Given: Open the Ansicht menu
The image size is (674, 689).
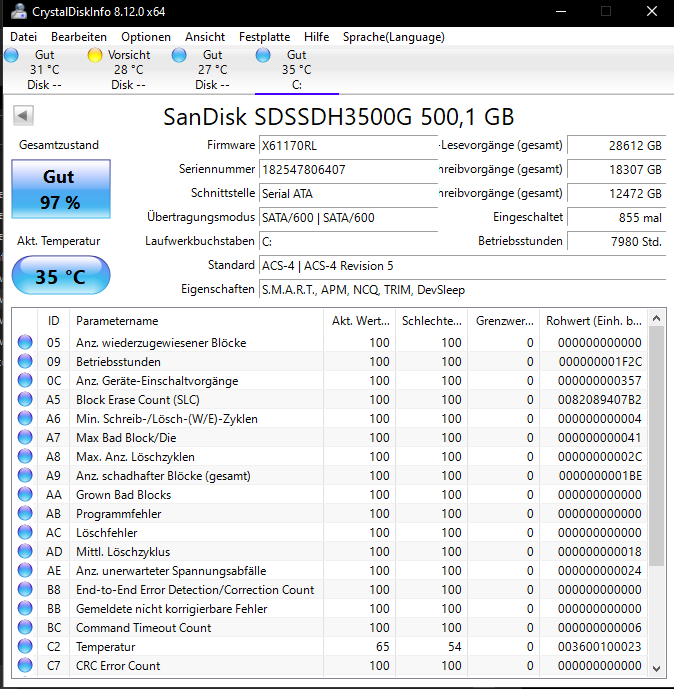Looking at the screenshot, I should tap(205, 37).
